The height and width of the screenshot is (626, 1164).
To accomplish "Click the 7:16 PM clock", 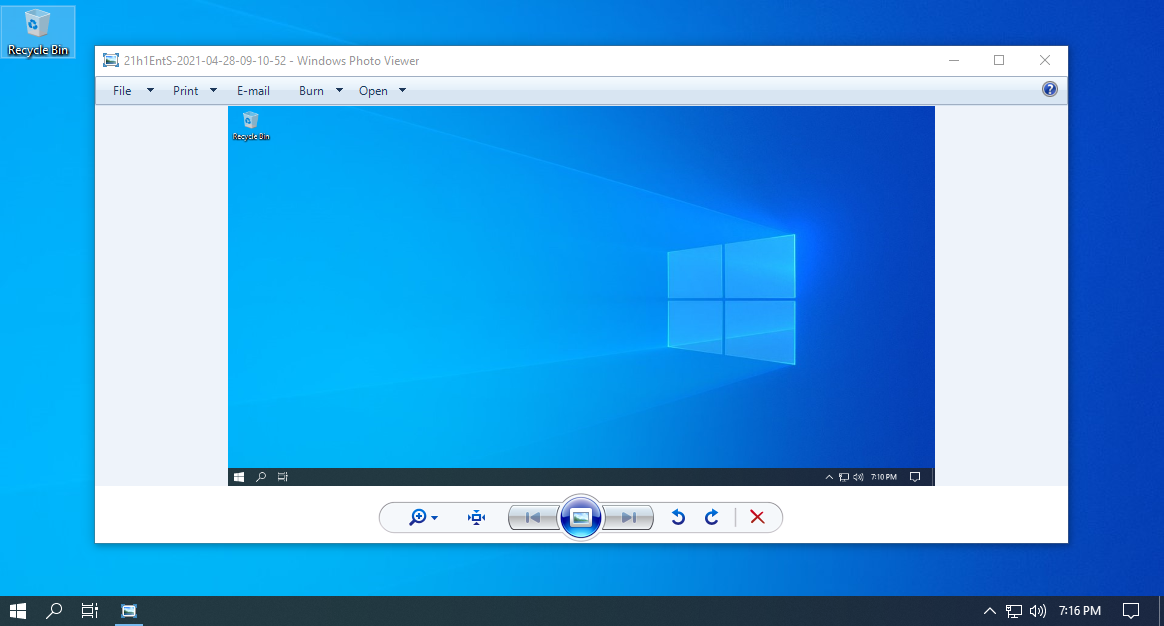I will (x=1079, y=611).
